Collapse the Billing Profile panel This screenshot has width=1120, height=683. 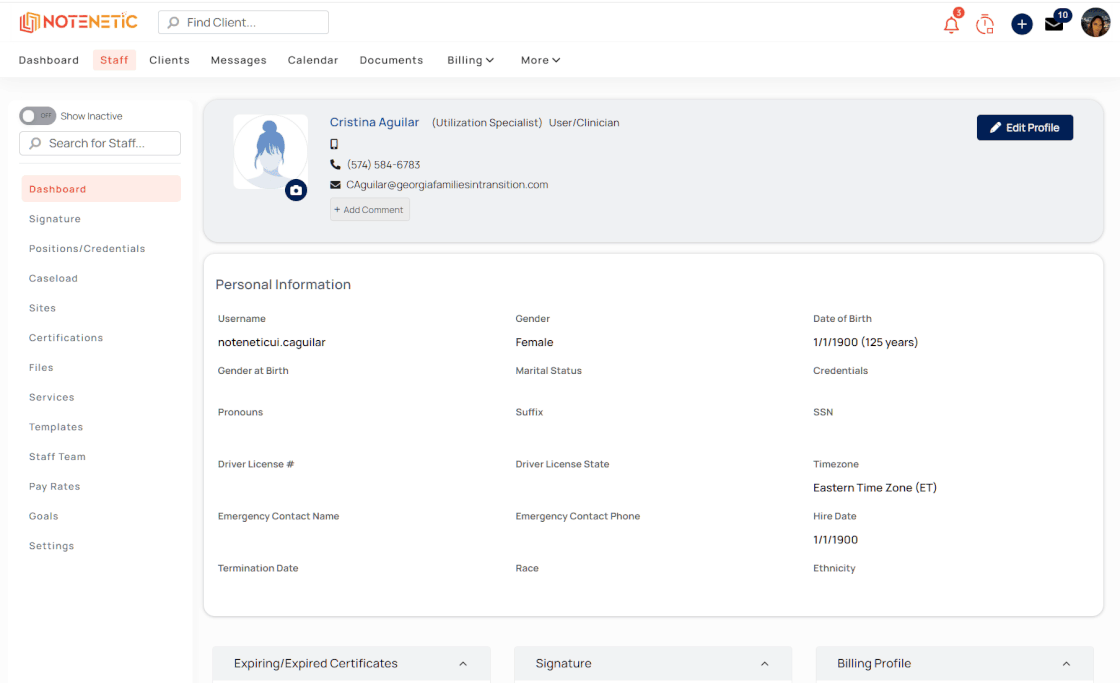(1066, 664)
